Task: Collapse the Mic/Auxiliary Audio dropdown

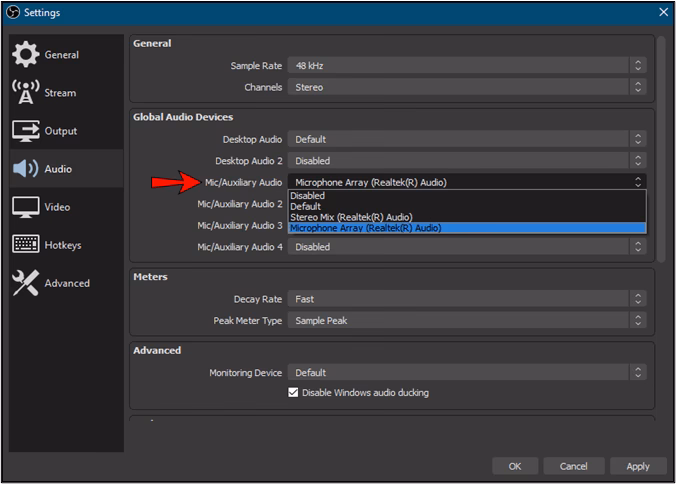Action: coord(467,182)
